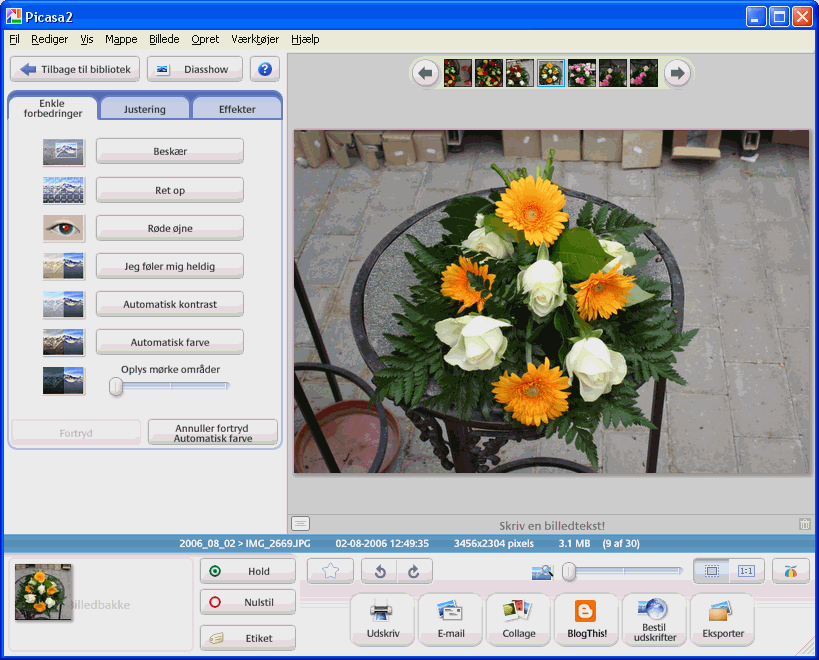Screen dimensions: 819x660
Task: Delete the caption using trash icon
Action: coord(804,524)
